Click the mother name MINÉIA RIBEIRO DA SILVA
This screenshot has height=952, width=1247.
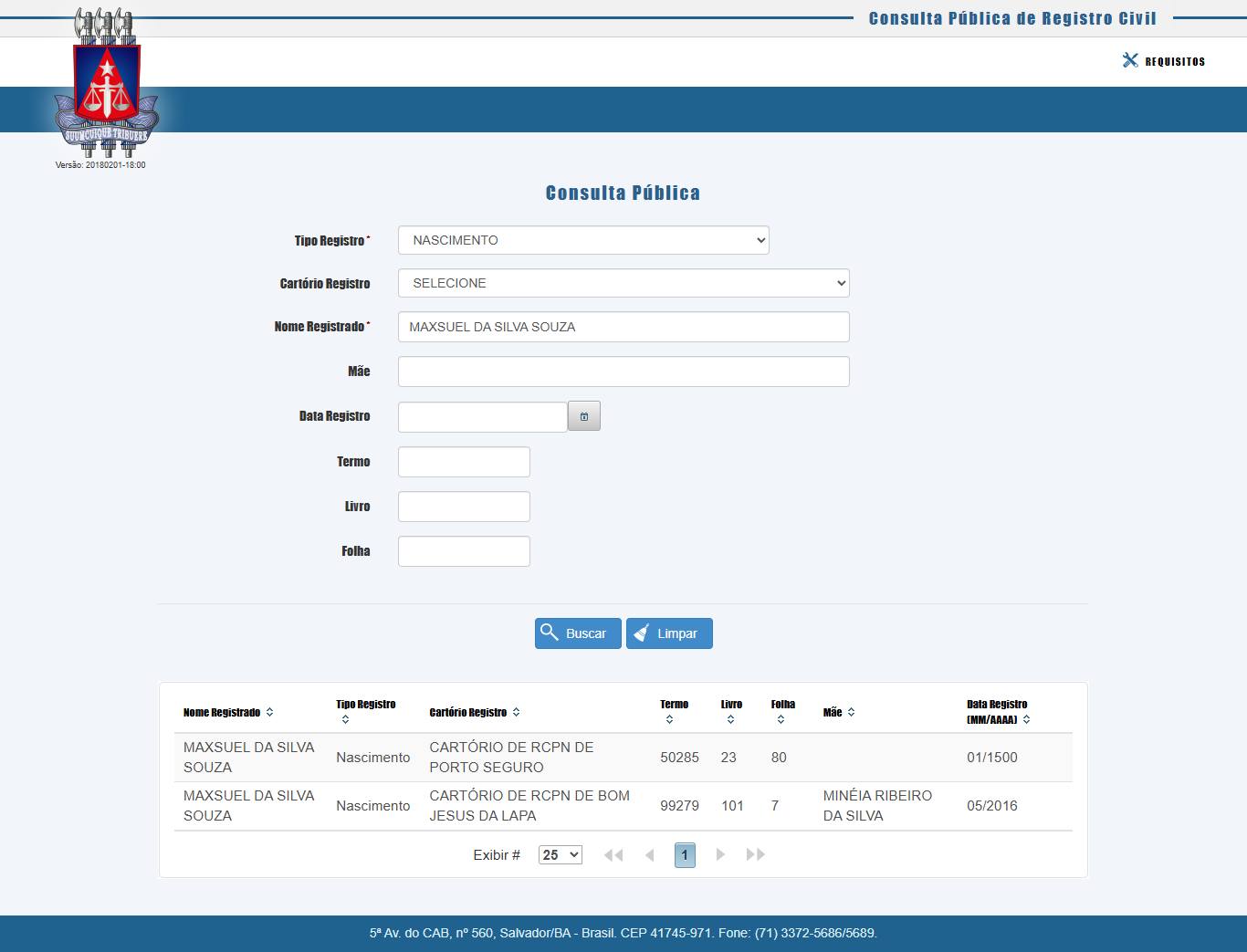pos(877,806)
